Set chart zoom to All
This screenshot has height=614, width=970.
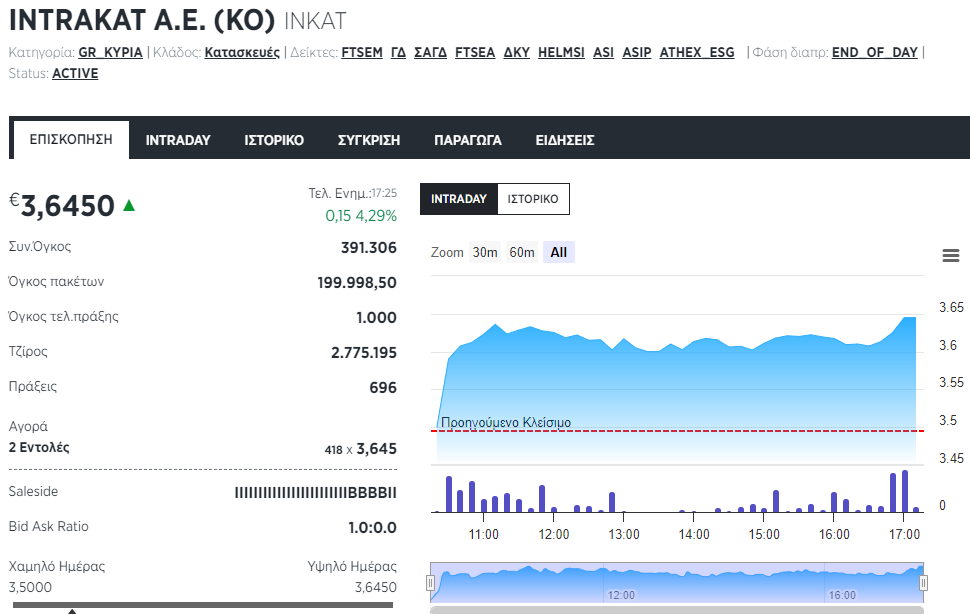559,252
